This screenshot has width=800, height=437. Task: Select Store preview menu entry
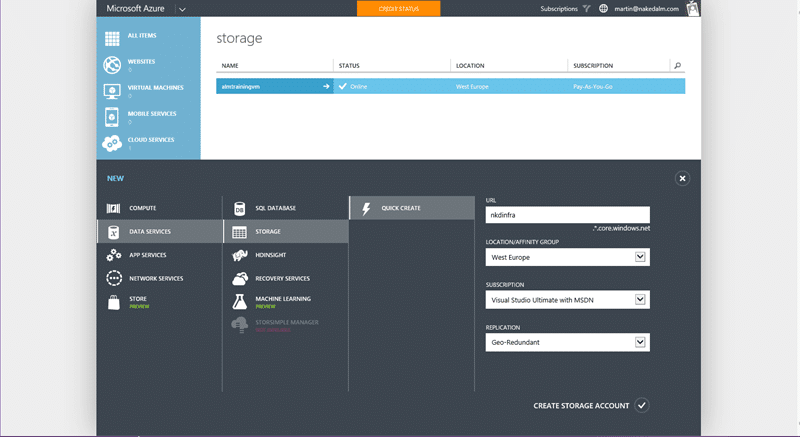[159, 302]
